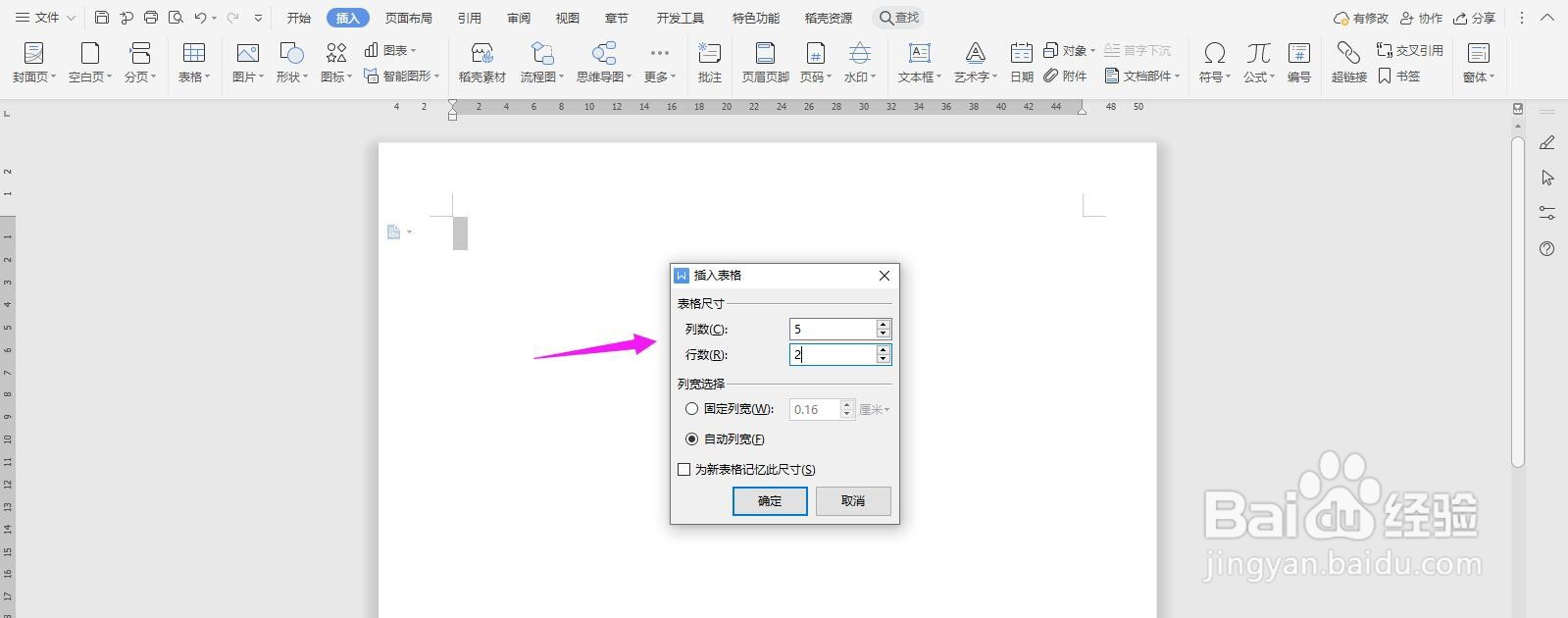The image size is (1568, 618).
Task: Click the 有修改 status button
Action: click(1361, 18)
